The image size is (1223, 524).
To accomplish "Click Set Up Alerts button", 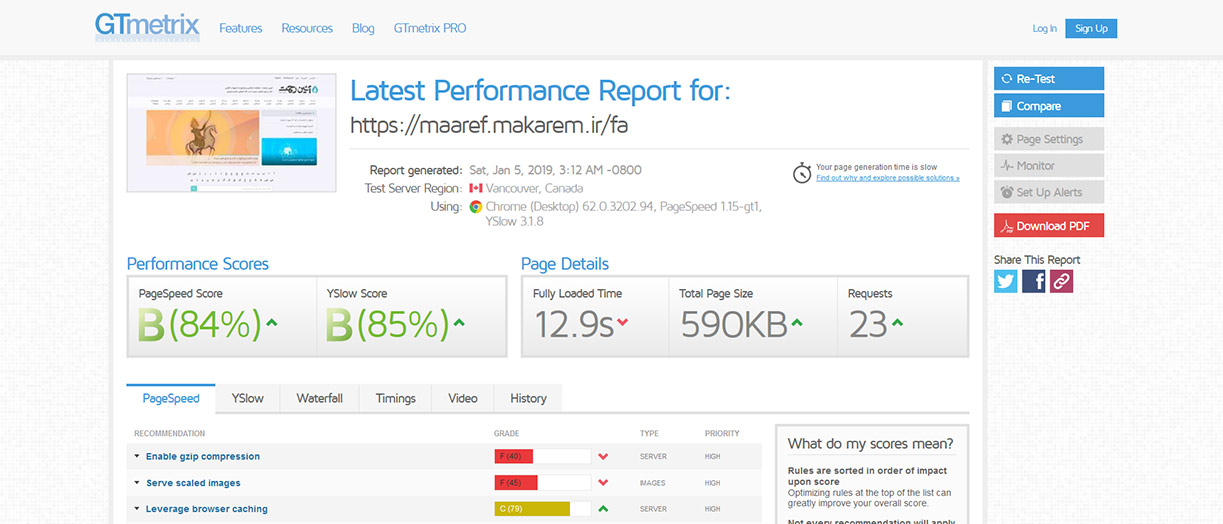I will [x=1049, y=192].
